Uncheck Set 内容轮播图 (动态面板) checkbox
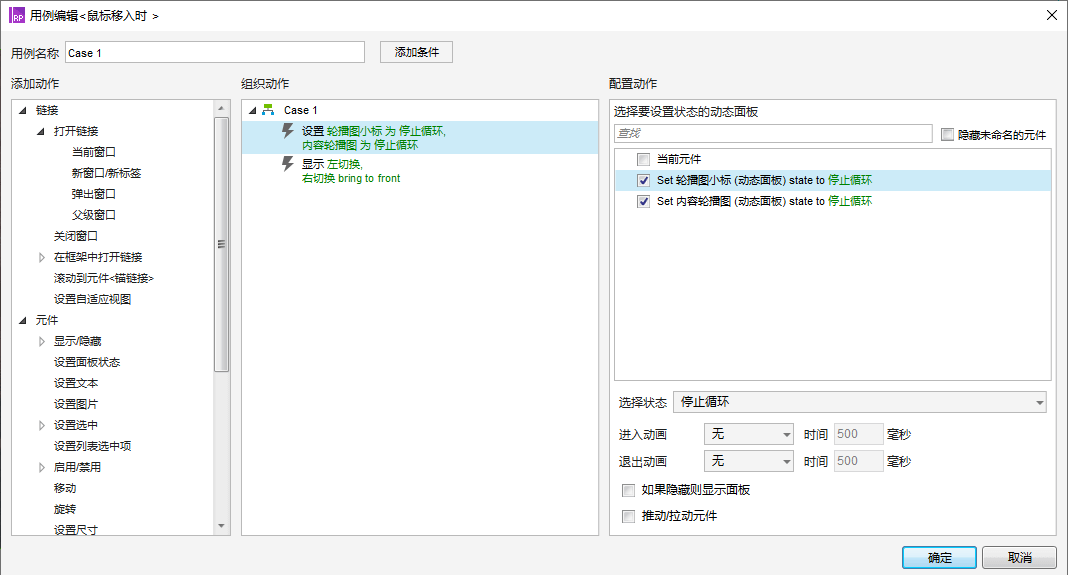The height and width of the screenshot is (575, 1068). 643,202
